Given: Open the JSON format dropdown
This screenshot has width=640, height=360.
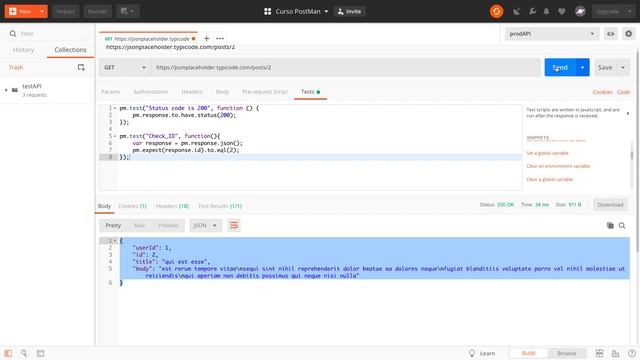Looking at the screenshot, I should click(x=205, y=225).
